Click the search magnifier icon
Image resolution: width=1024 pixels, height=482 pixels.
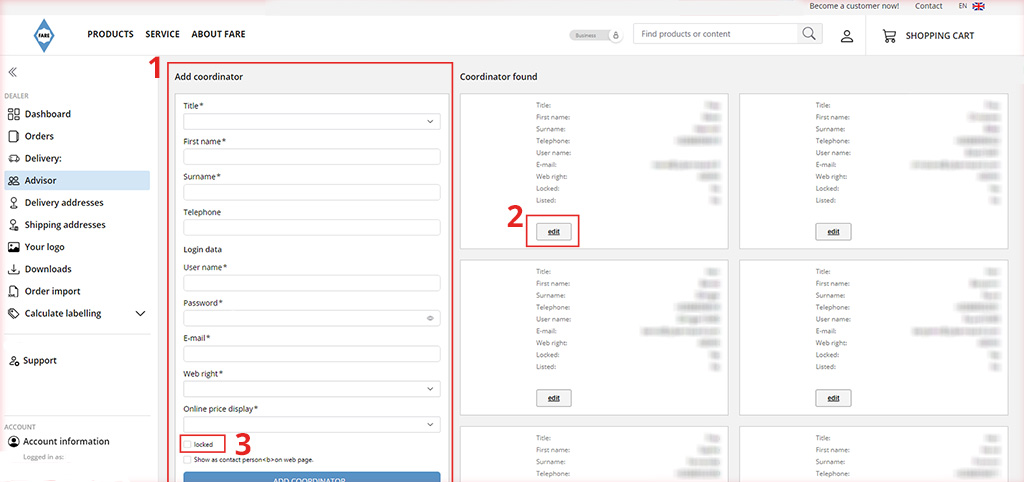coord(809,34)
